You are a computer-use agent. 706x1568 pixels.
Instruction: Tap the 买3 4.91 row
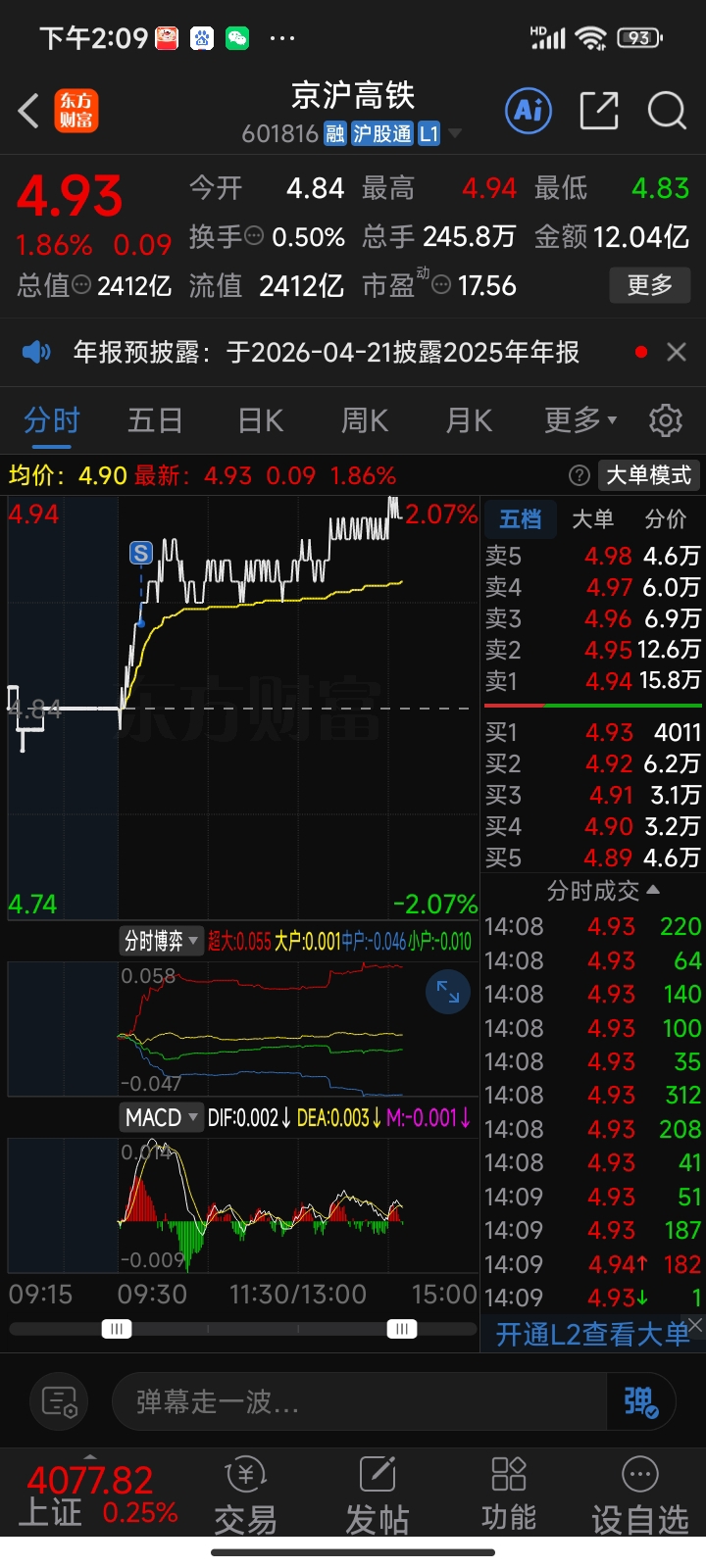click(x=592, y=795)
